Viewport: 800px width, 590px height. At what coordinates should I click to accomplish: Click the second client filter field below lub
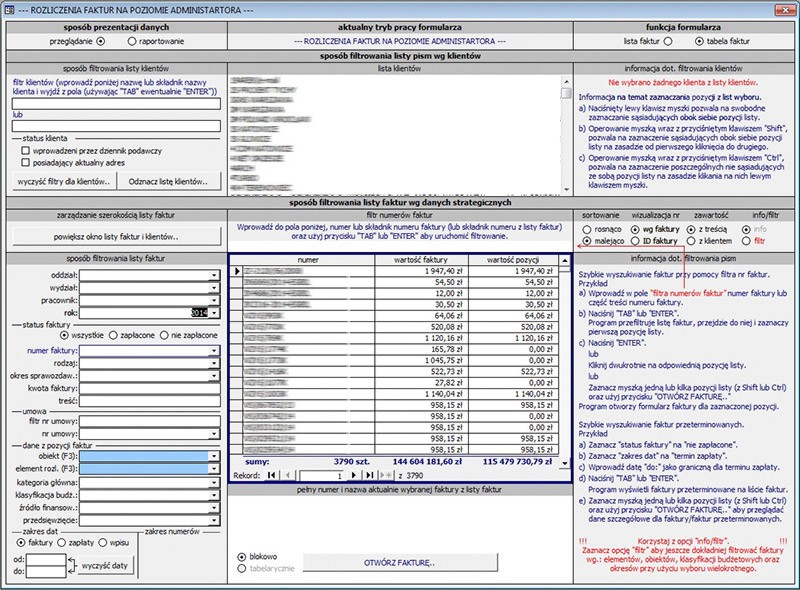tap(116, 126)
